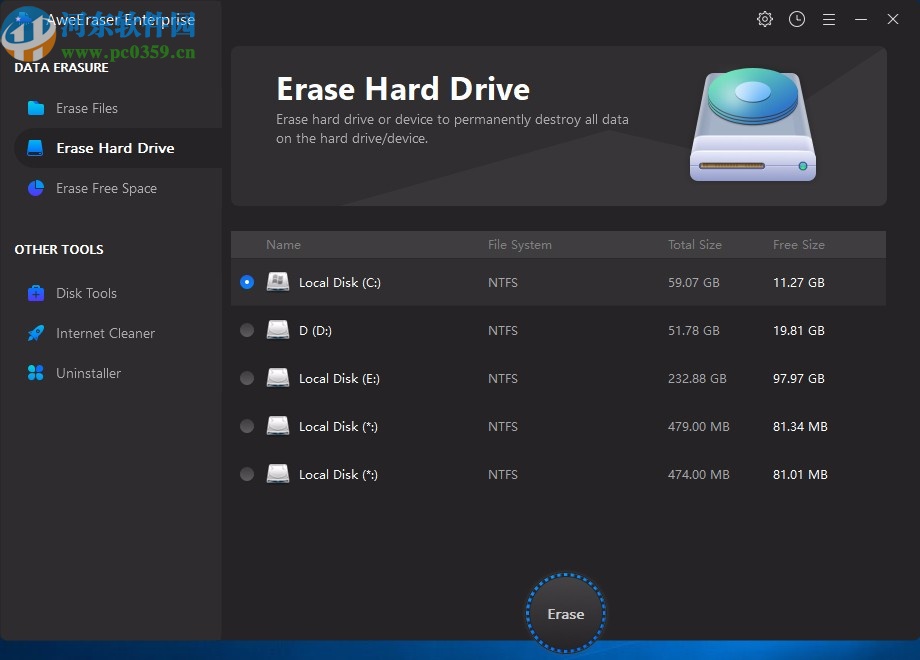Click the large disk illustration in the banner

[752, 124]
